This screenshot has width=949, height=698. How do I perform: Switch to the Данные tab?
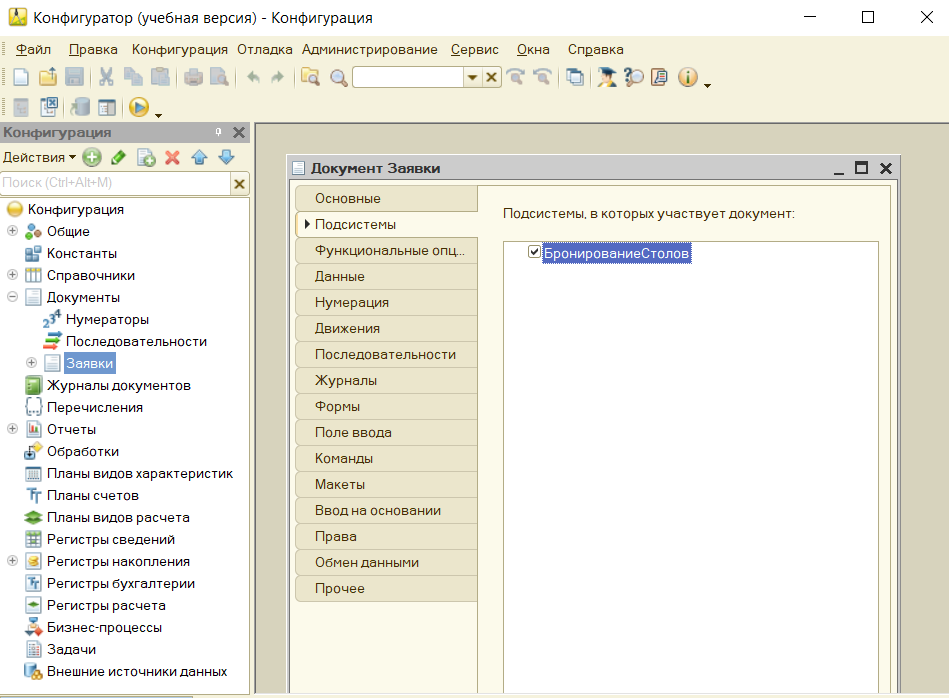point(339,276)
